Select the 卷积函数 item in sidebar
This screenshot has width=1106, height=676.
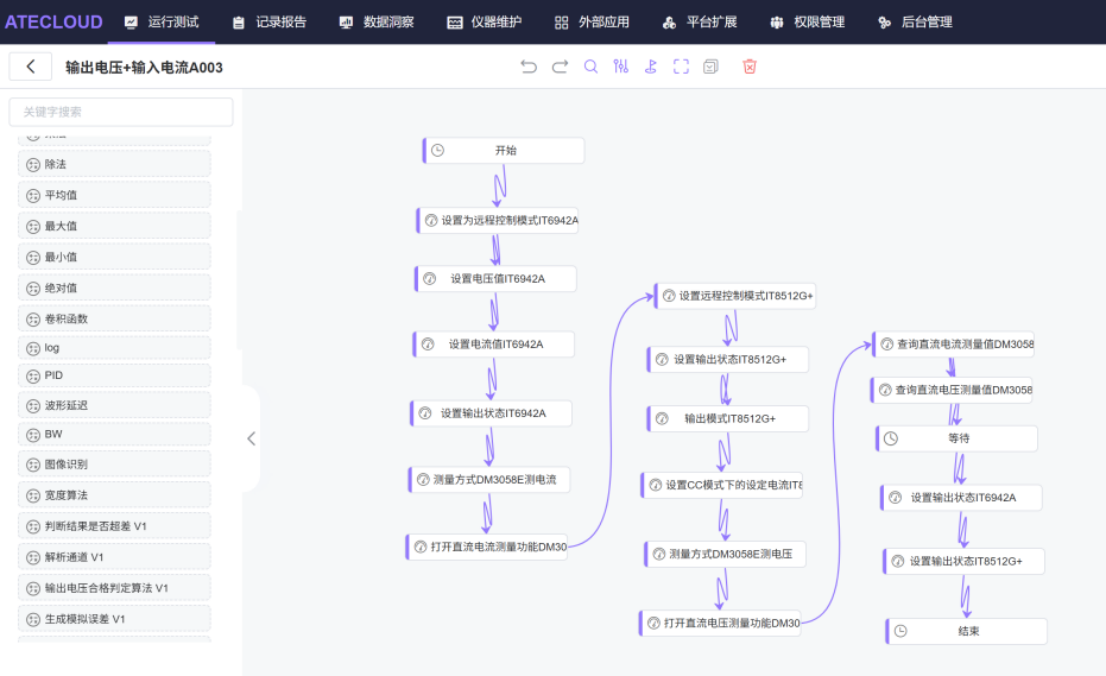[114, 319]
